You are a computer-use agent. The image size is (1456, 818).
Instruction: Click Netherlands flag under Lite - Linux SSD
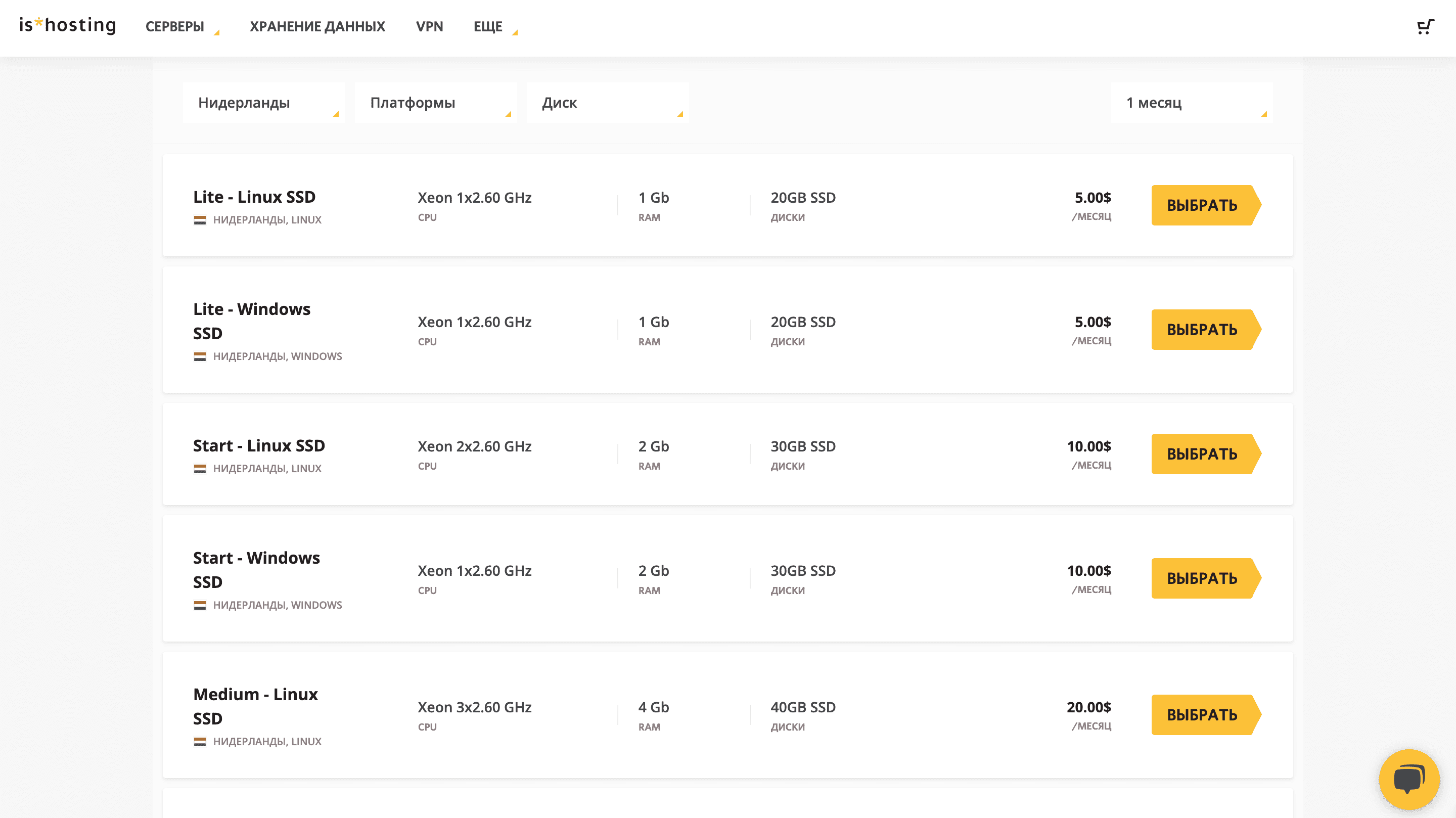click(200, 220)
